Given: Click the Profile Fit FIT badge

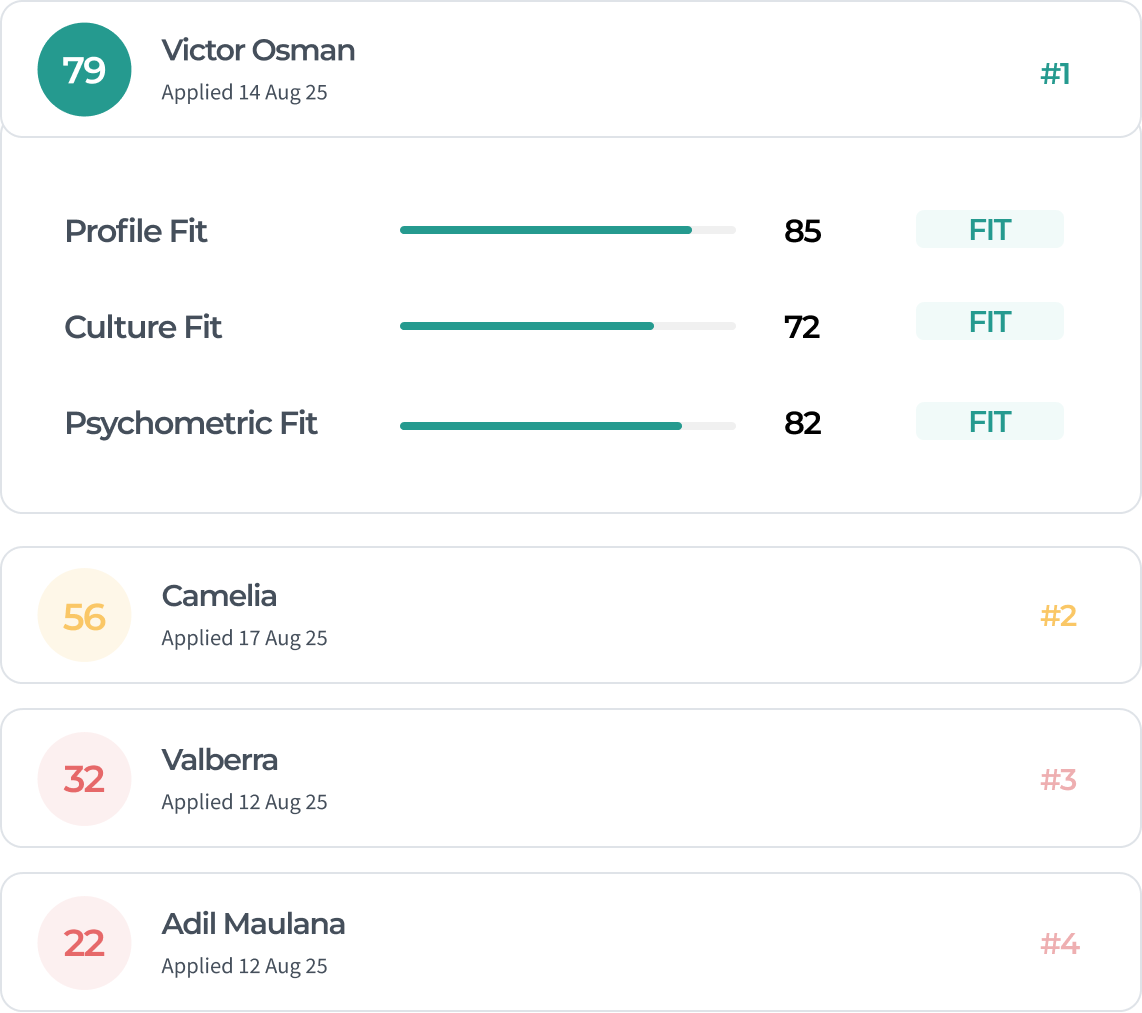Looking at the screenshot, I should tap(989, 230).
